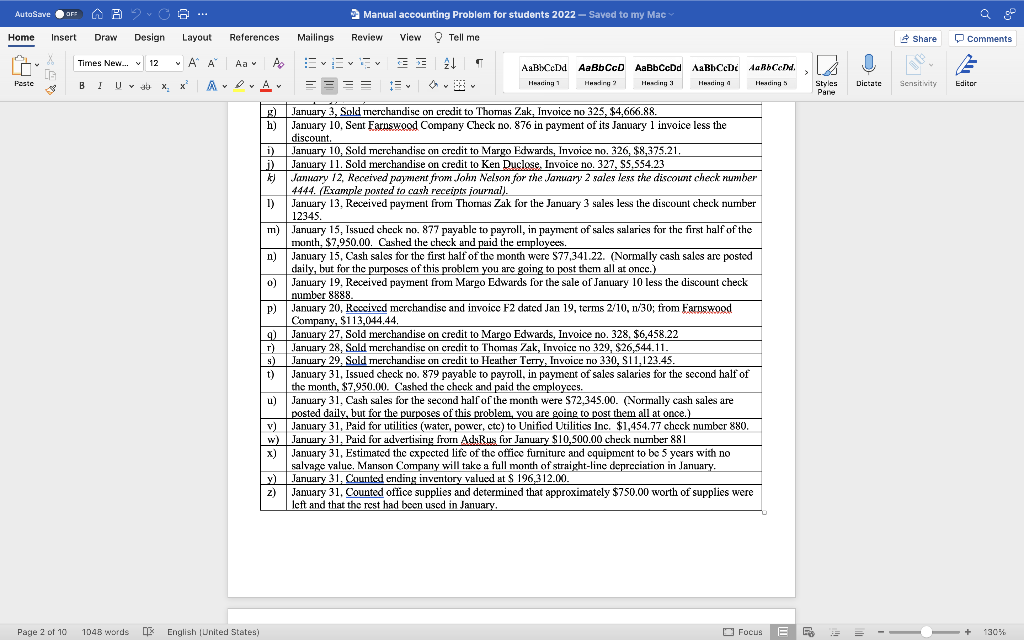Justify the paragraph text
1024x640 pixels.
coord(366,86)
